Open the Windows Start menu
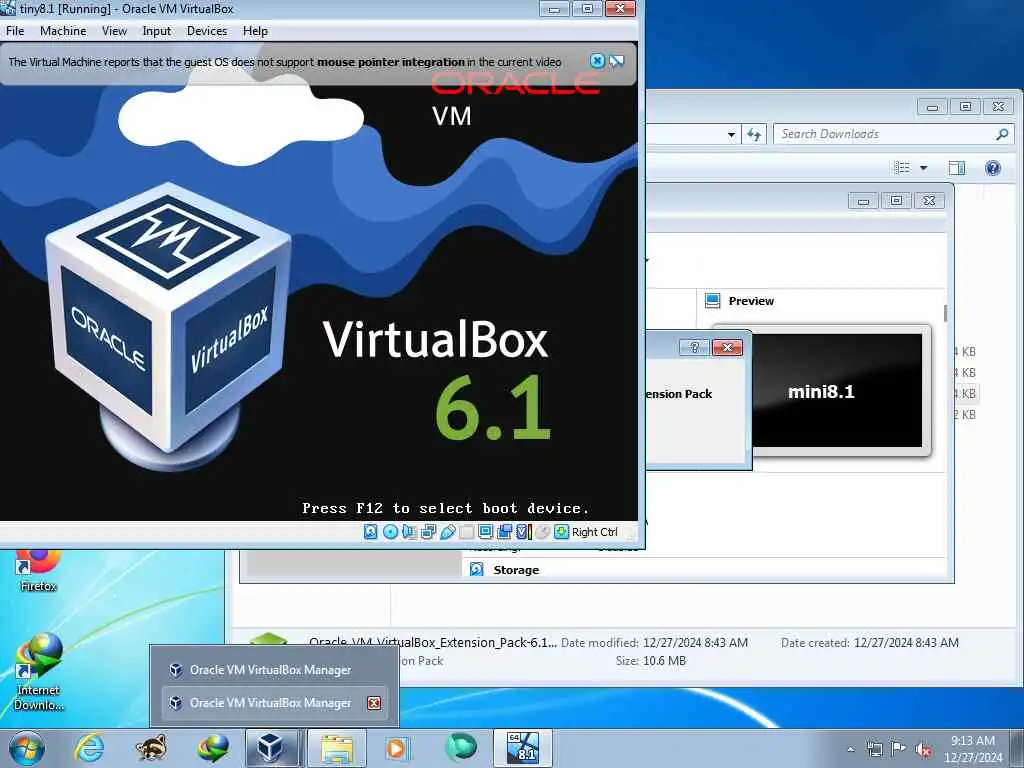This screenshot has height=768, width=1024. click(26, 748)
